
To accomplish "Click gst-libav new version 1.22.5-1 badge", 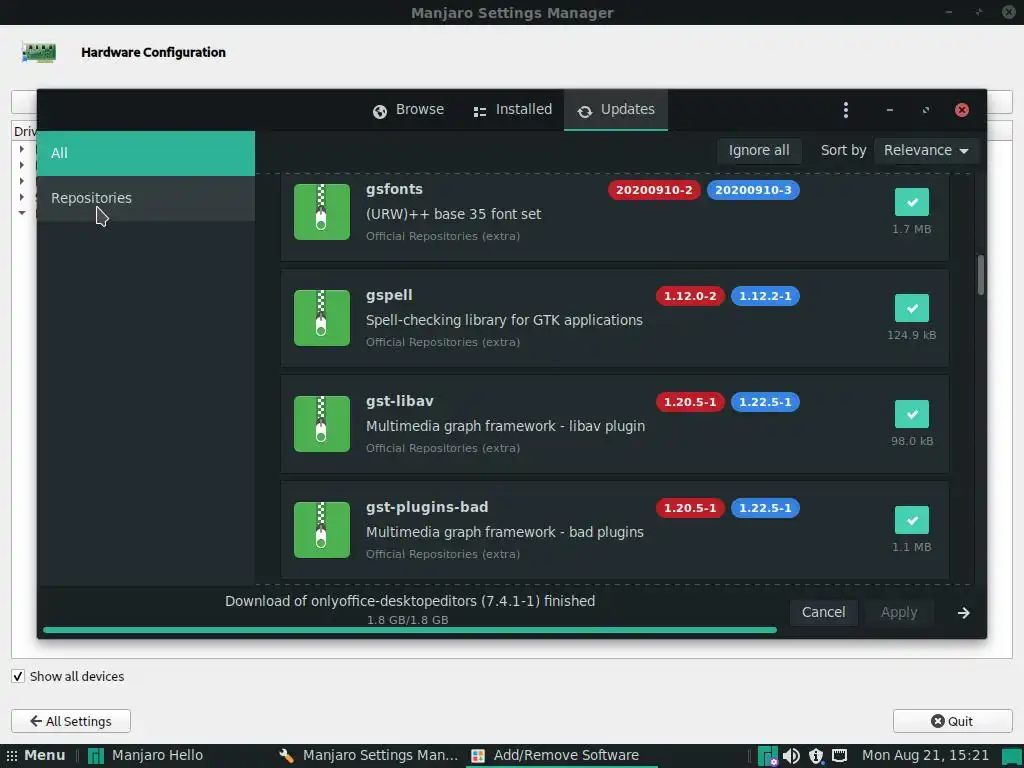I will [x=765, y=402].
